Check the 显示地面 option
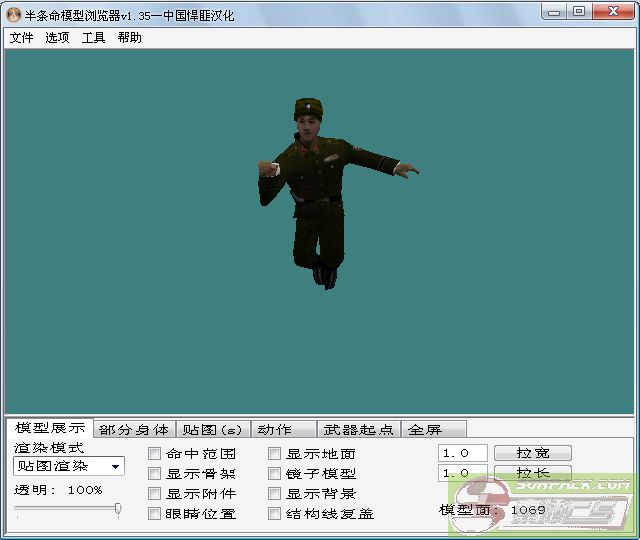The image size is (640, 540). (x=275, y=454)
